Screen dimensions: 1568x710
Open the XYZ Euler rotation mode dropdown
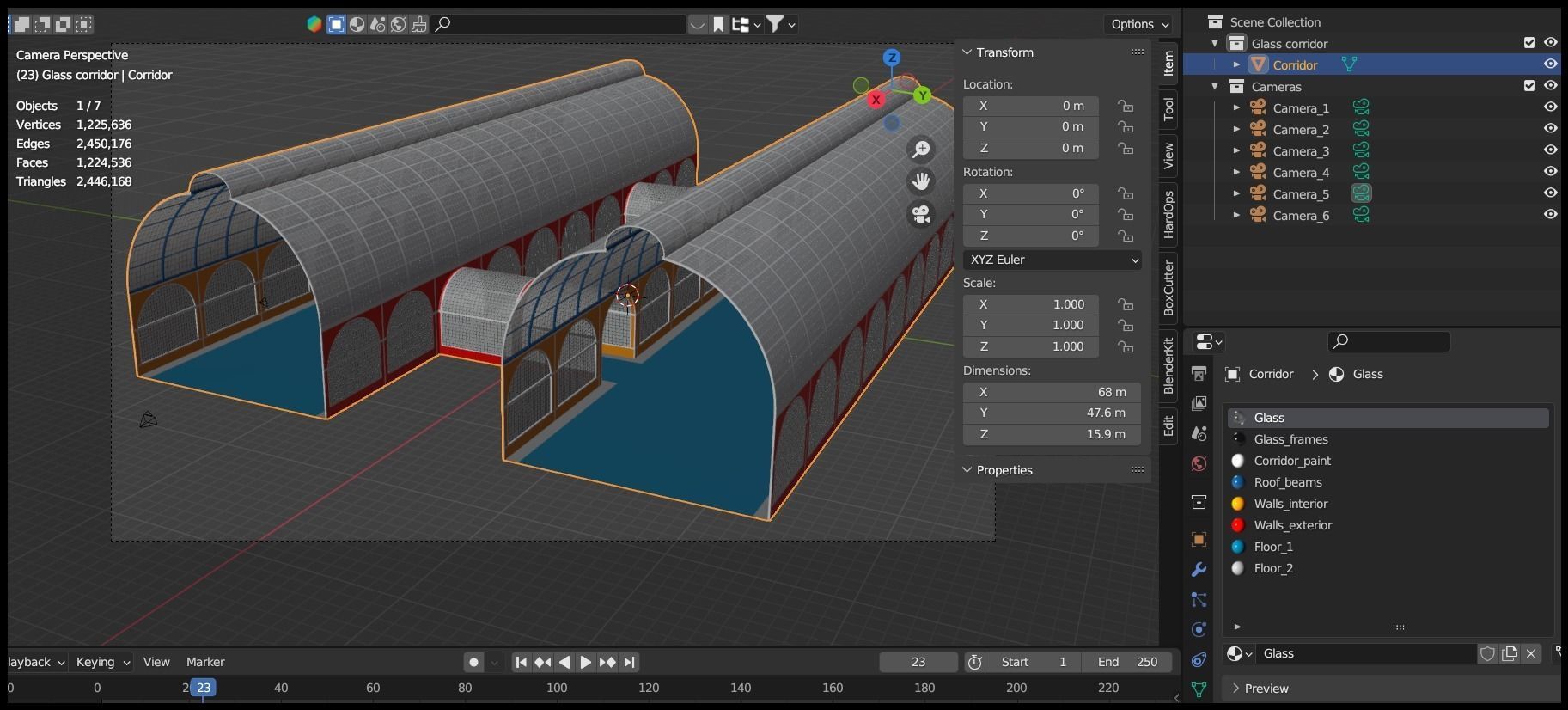click(1052, 260)
